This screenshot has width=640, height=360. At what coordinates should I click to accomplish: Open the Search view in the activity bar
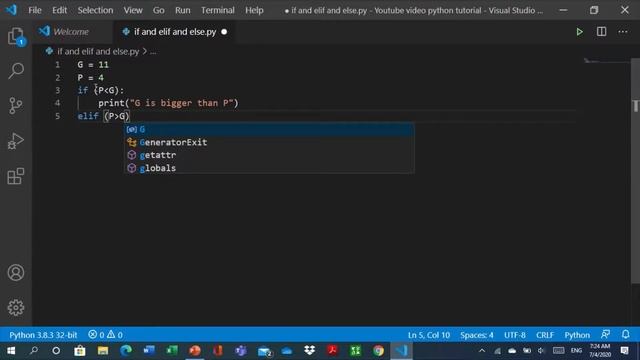16,71
